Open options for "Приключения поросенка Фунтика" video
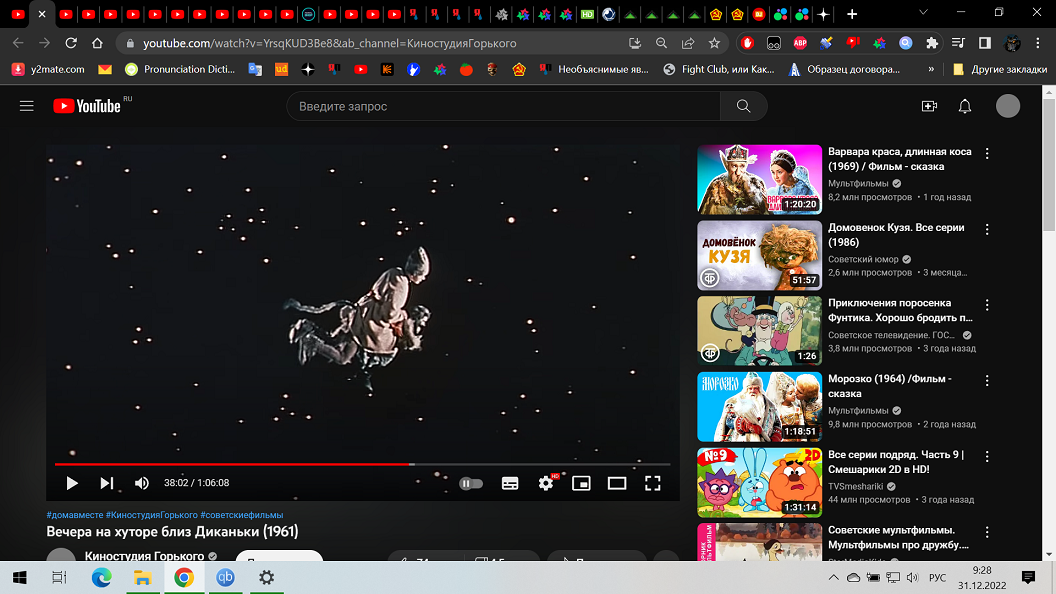This screenshot has width=1056, height=594. click(x=987, y=305)
